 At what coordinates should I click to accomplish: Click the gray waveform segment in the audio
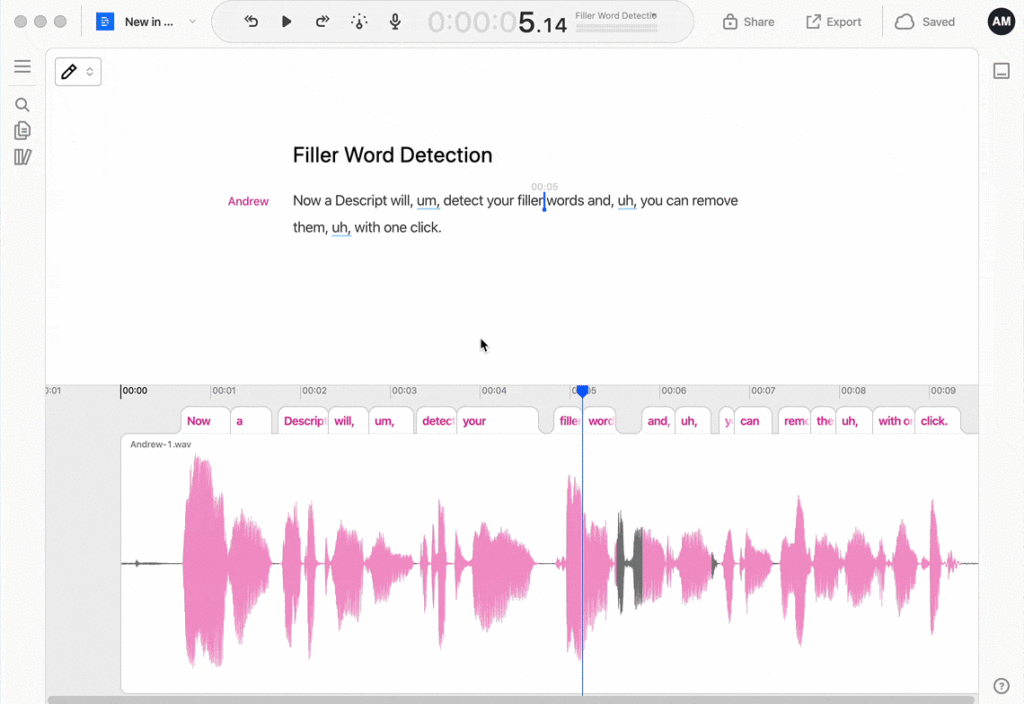(630, 562)
